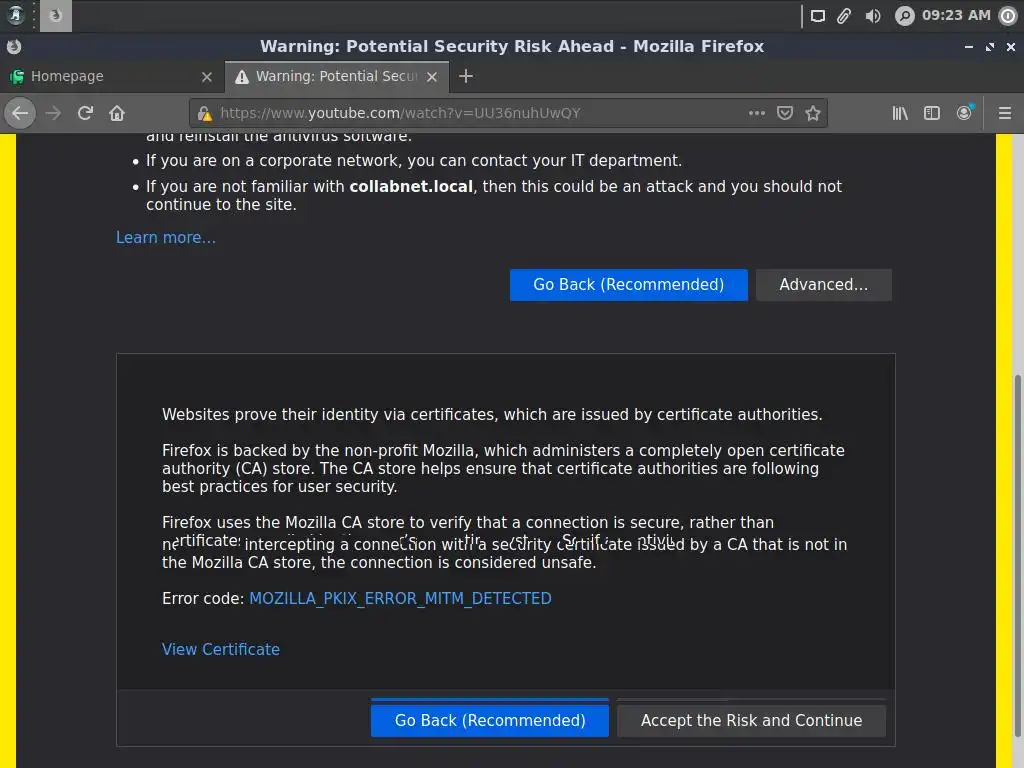Switch to the Homepage tab
Screen dimensions: 1024x768
click(111, 76)
